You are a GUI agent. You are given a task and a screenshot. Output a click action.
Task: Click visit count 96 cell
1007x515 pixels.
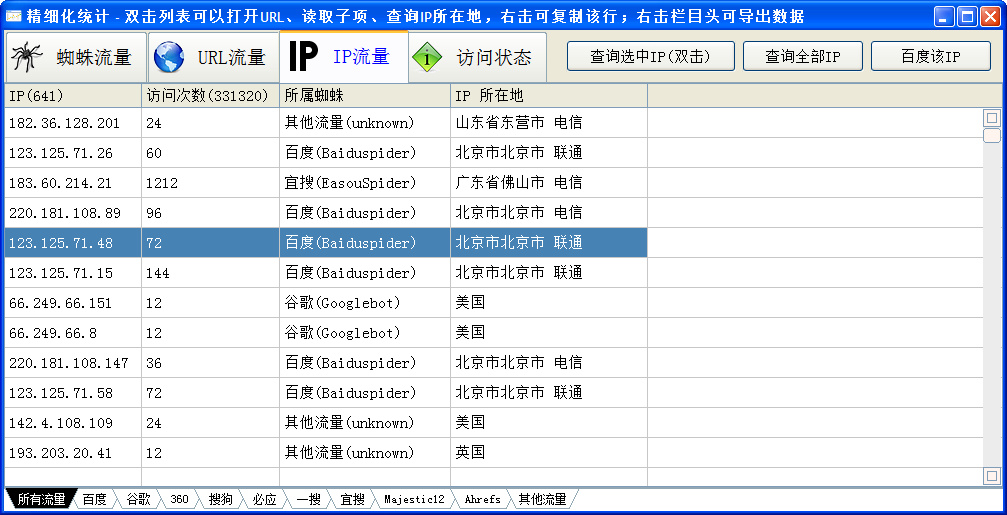pyautogui.click(x=211, y=213)
